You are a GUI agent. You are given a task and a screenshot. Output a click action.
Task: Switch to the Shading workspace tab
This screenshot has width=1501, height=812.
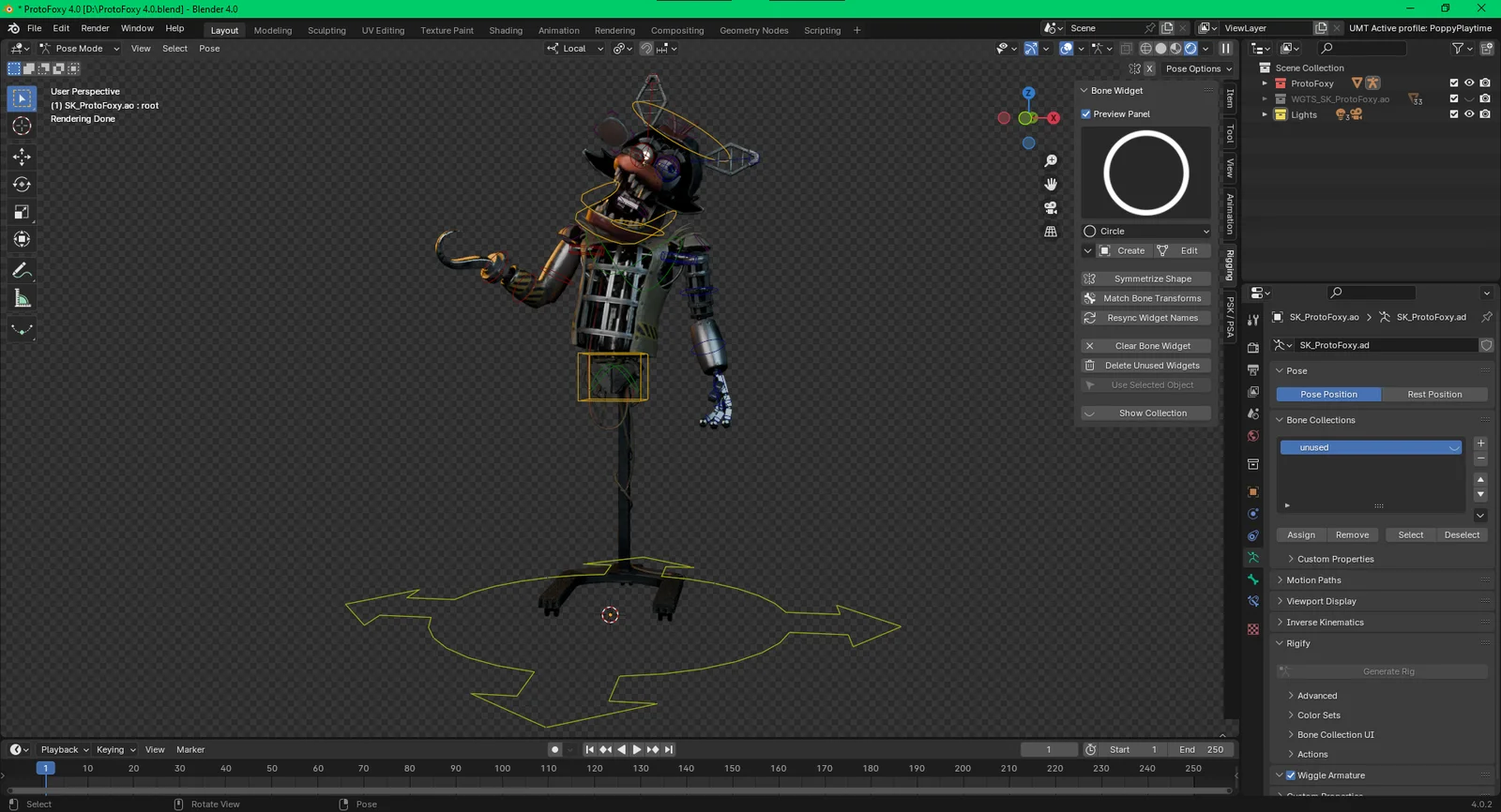tap(506, 30)
